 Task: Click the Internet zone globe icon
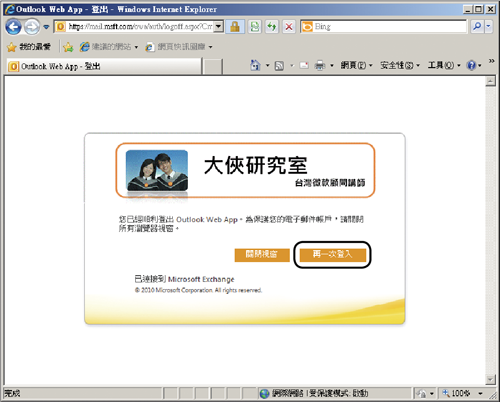pyautogui.click(x=265, y=394)
